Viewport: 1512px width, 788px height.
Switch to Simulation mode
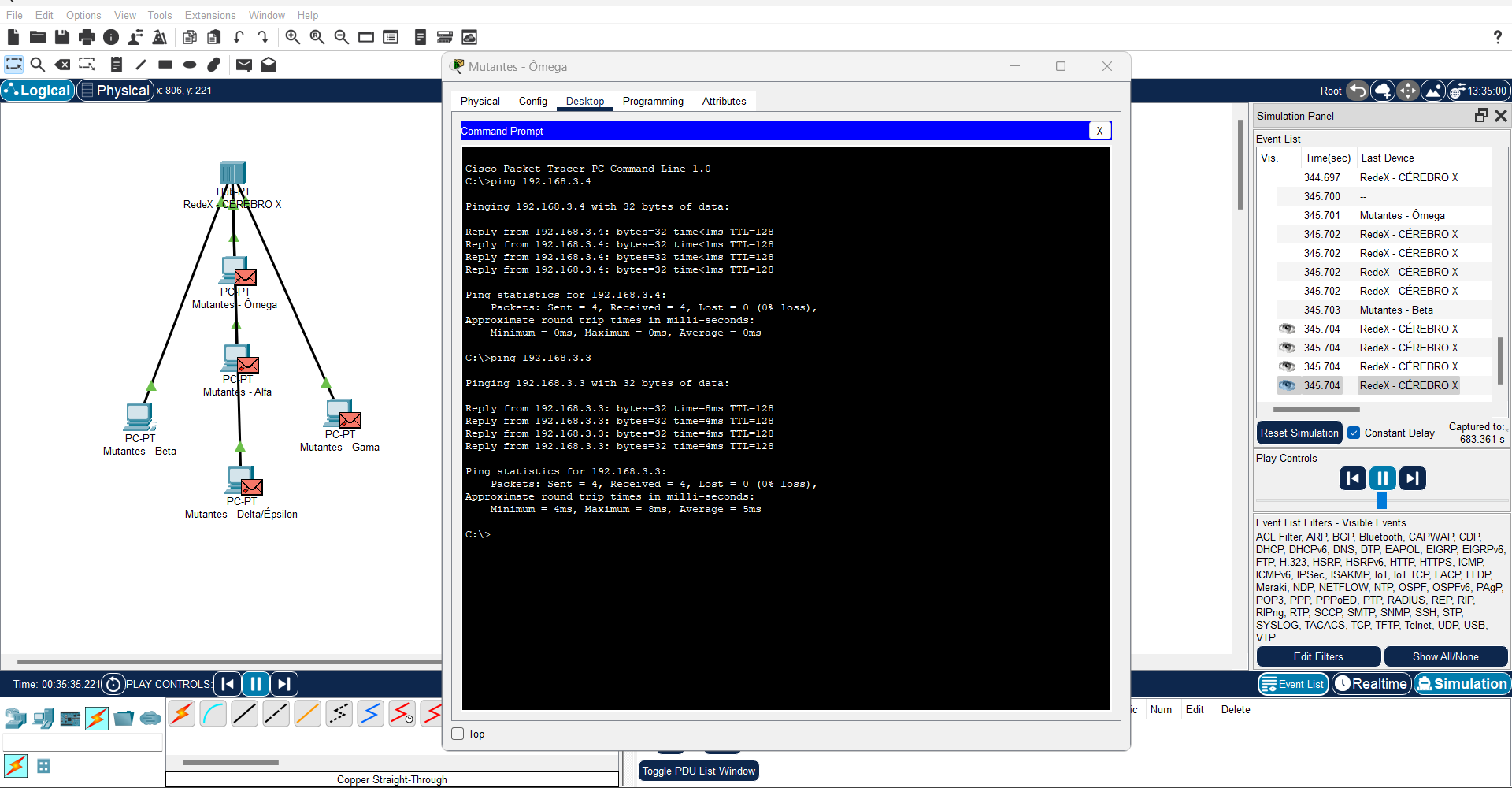click(1462, 684)
